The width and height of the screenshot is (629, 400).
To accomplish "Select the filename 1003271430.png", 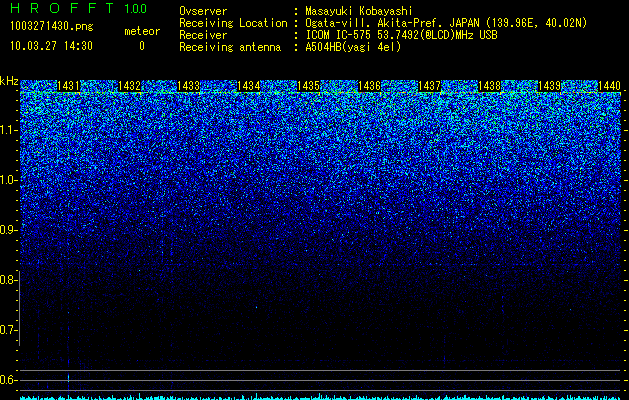I will [x=52, y=27].
